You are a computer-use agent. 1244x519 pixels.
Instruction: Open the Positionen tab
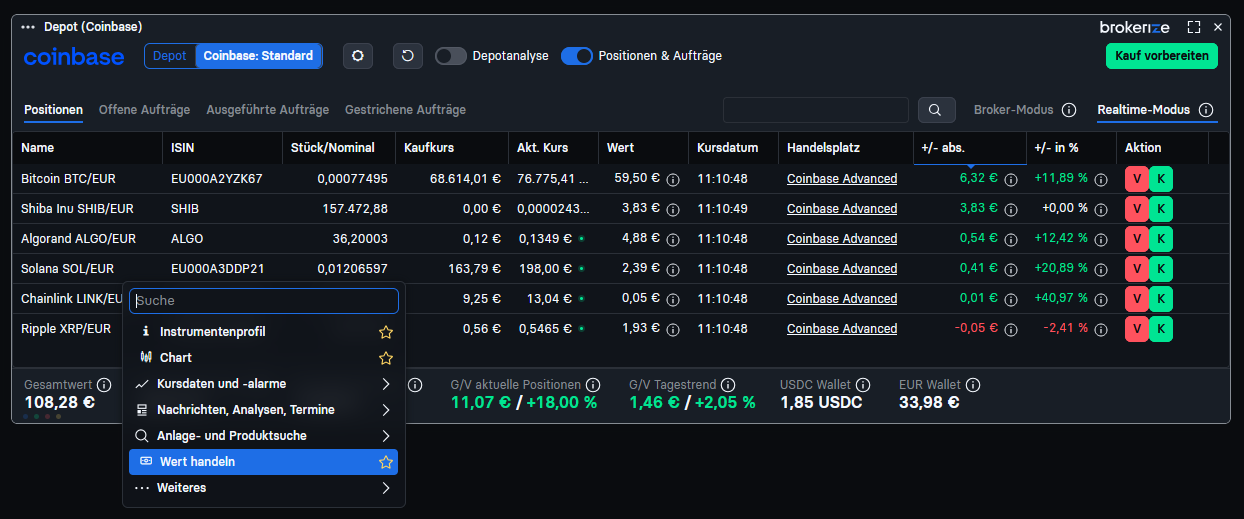(54, 110)
